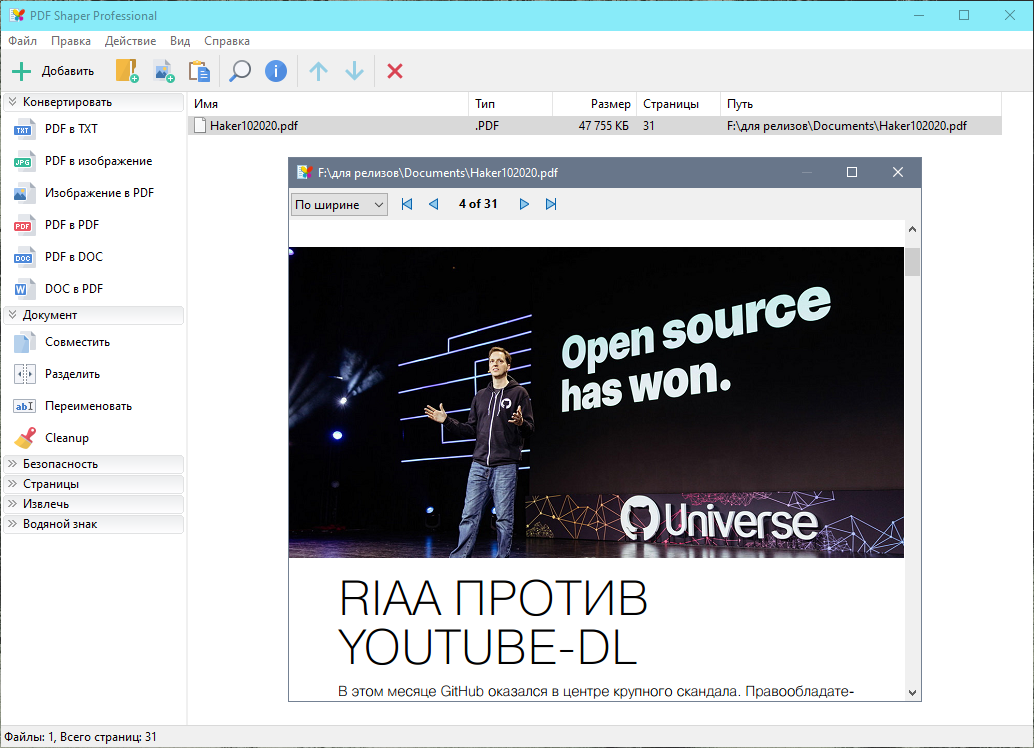Open the По ширине zoom dropdown
Image resolution: width=1034 pixels, height=748 pixels.
(x=339, y=204)
